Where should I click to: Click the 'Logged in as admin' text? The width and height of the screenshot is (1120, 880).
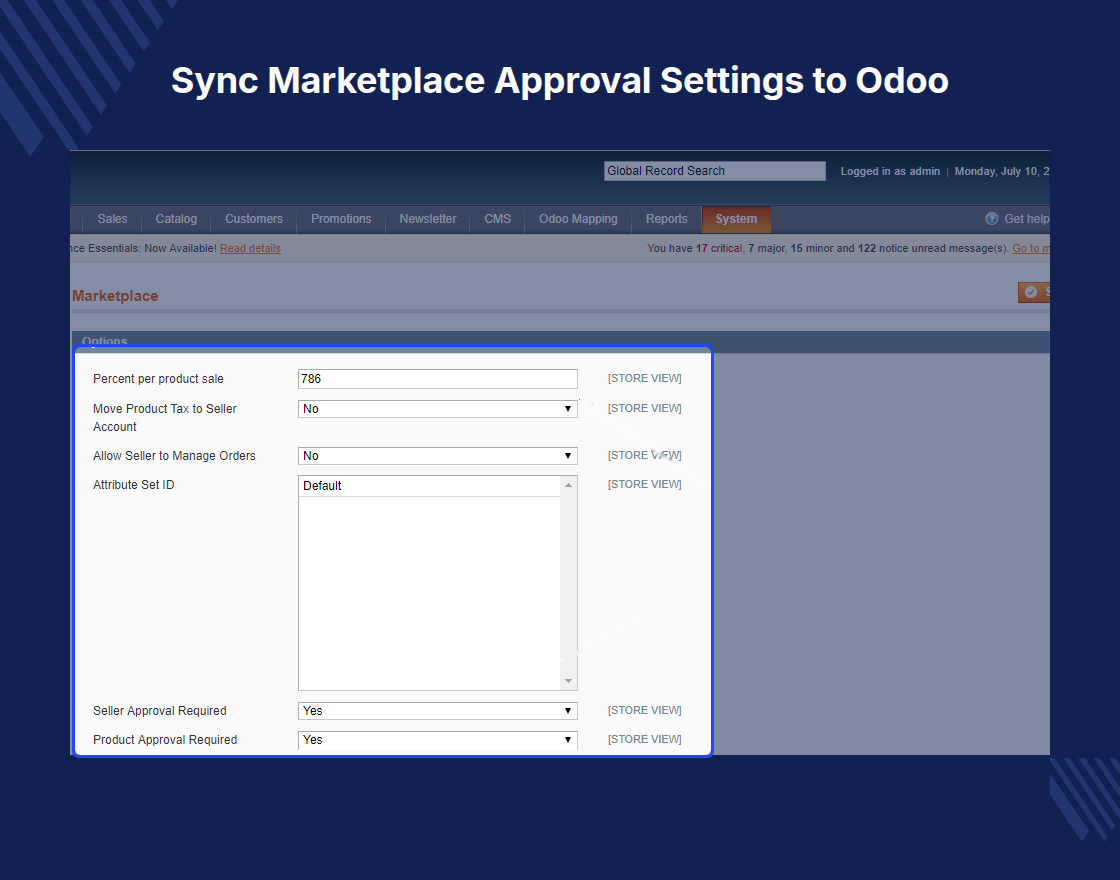(x=890, y=171)
